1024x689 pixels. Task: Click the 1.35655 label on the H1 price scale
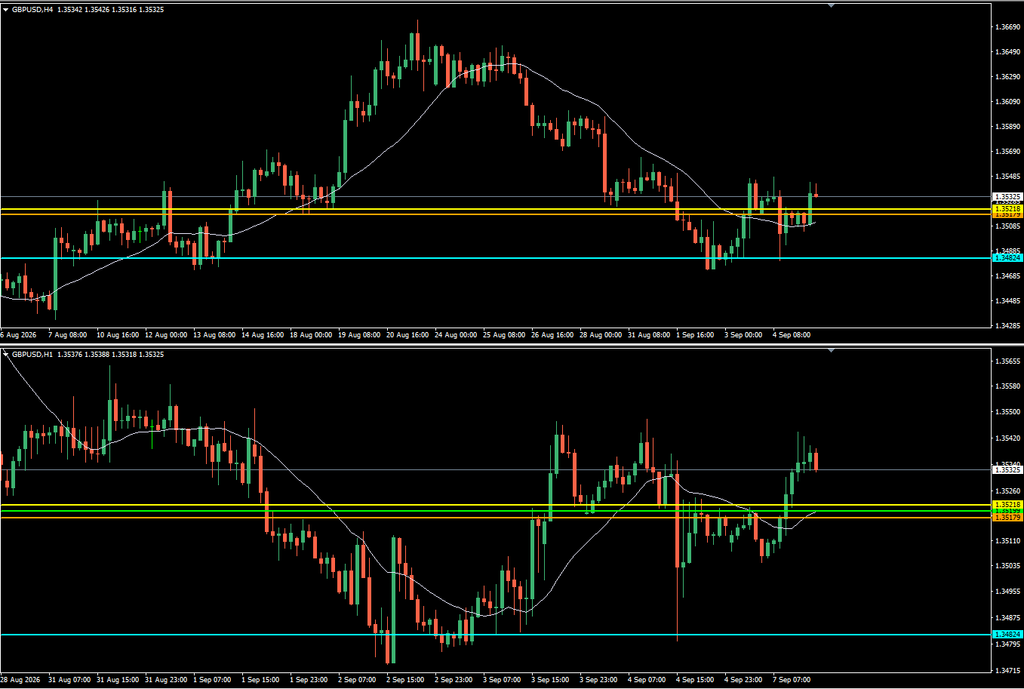click(x=1006, y=361)
